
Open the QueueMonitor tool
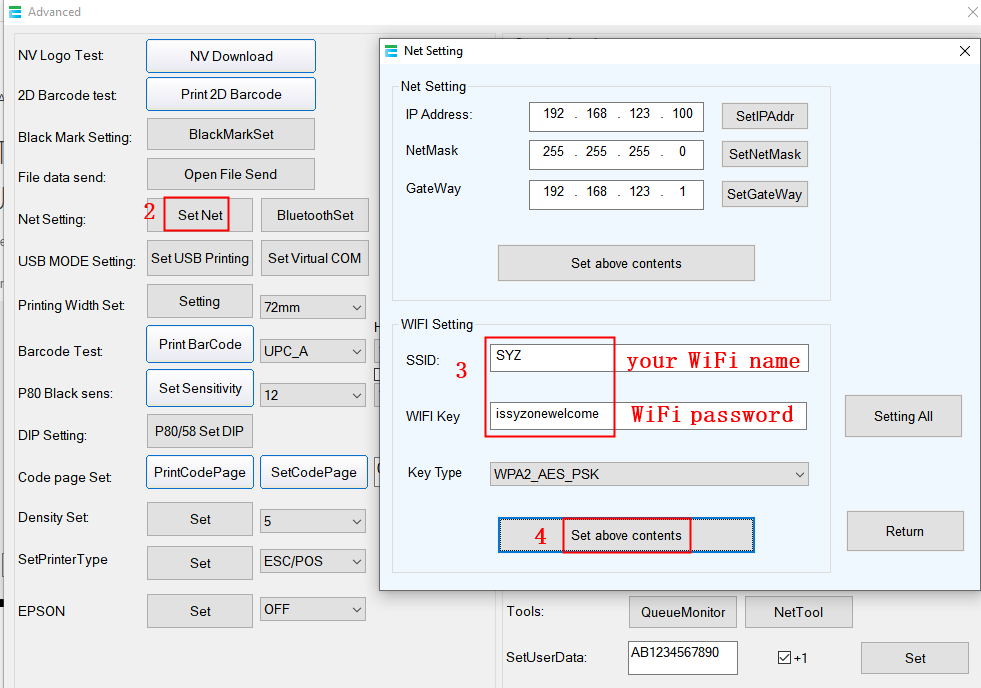683,611
